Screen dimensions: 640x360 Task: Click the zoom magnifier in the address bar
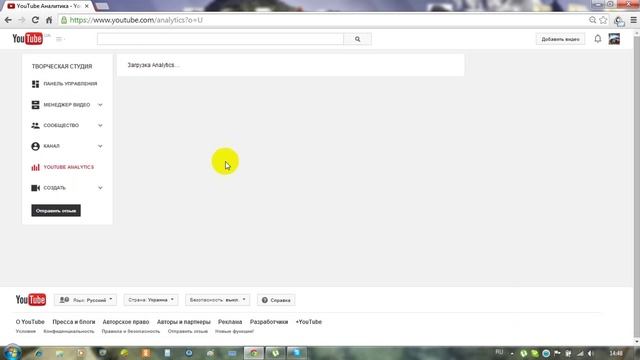pyautogui.click(x=593, y=20)
